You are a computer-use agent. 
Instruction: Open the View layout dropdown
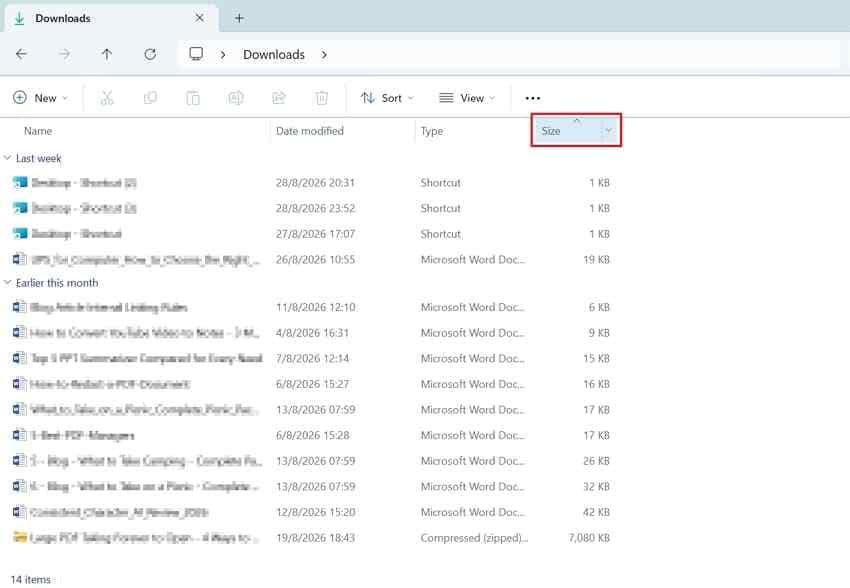tap(467, 98)
